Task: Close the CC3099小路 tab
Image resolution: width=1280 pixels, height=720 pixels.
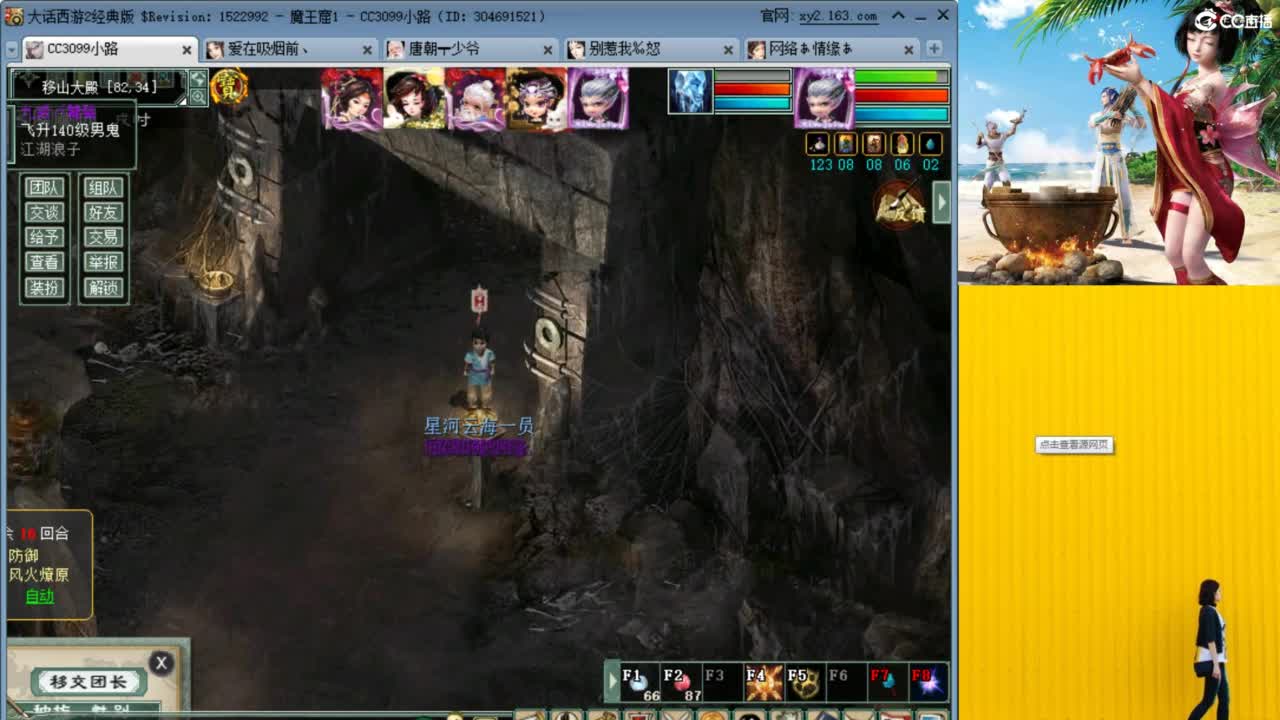Action: [187, 50]
